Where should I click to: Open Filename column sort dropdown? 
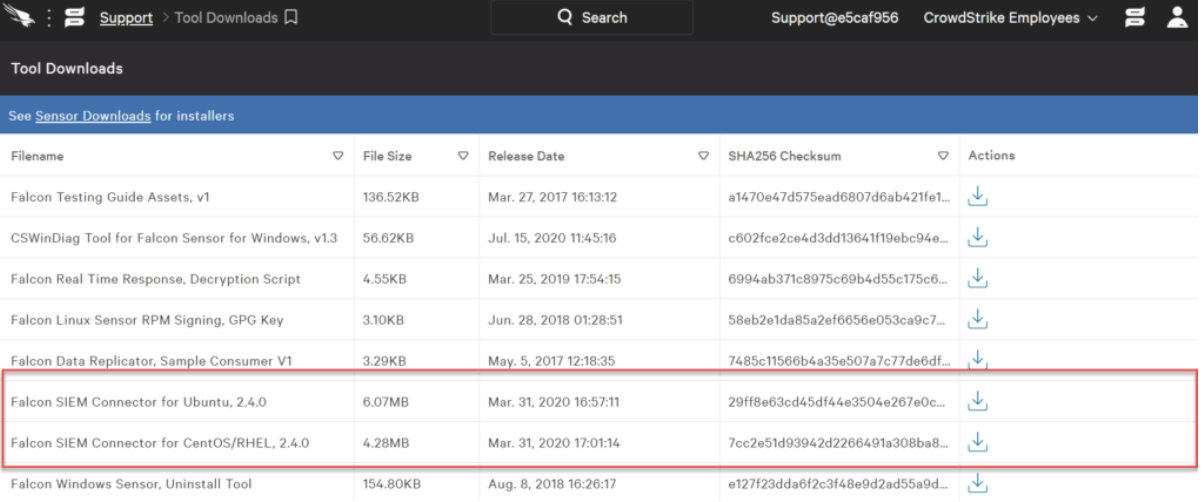[x=338, y=156]
